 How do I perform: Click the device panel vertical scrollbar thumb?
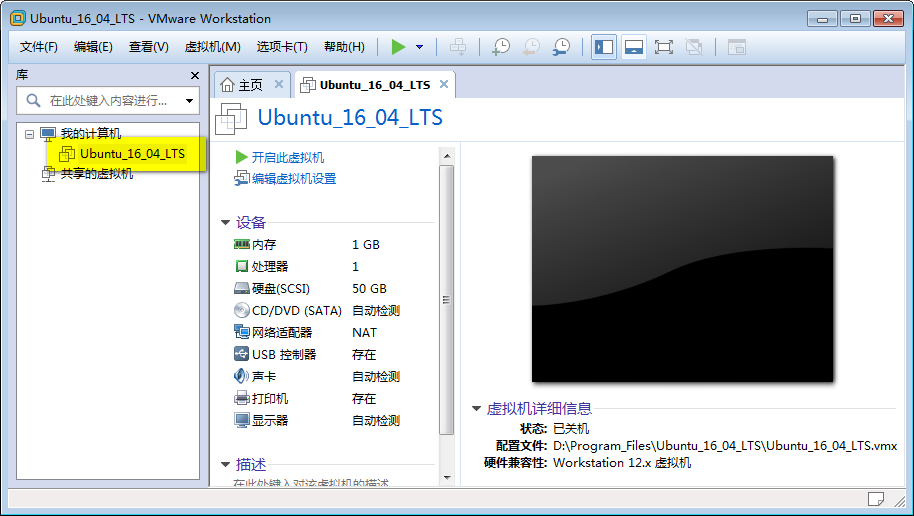tap(447, 300)
